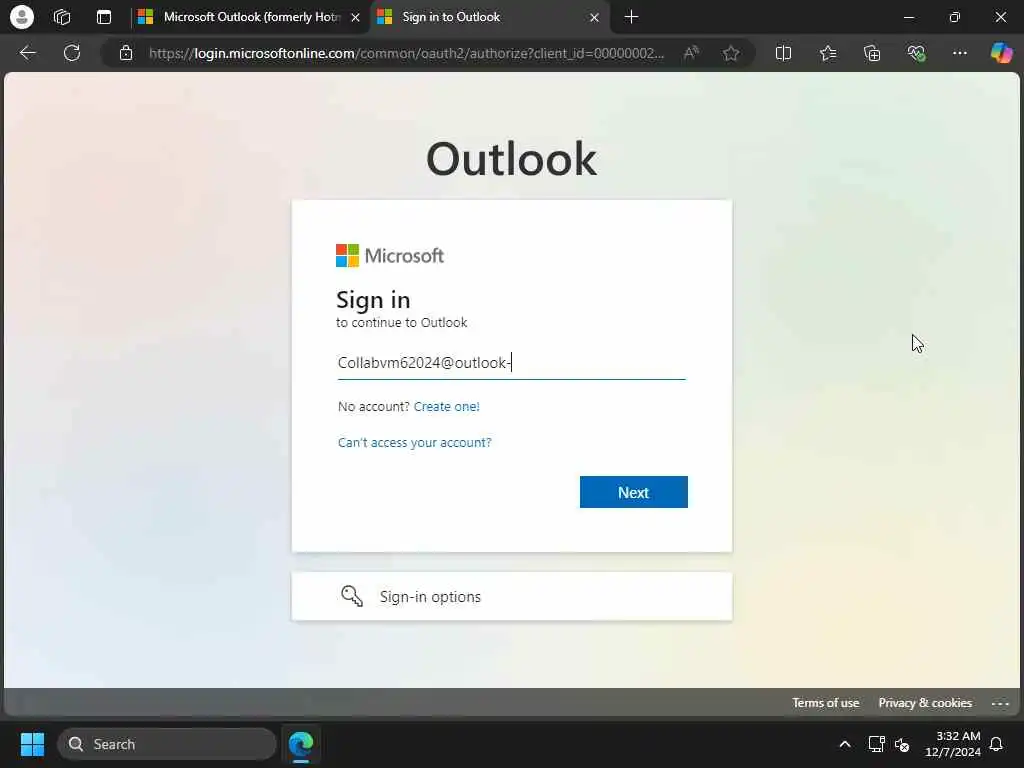The image size is (1024, 768).
Task: Open the browser profile icon
Action: [22, 17]
